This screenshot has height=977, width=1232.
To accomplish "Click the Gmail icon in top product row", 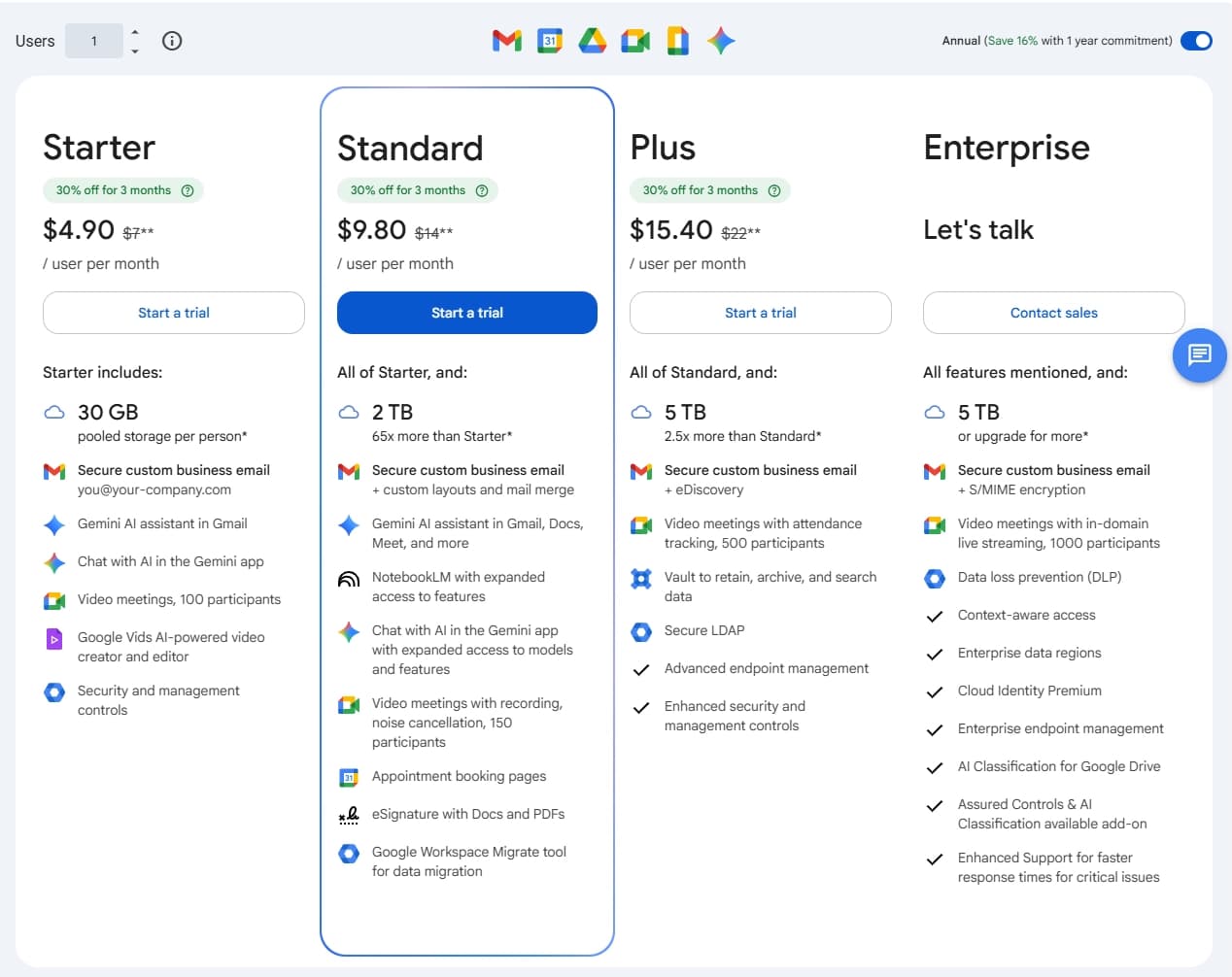I will click(x=507, y=41).
